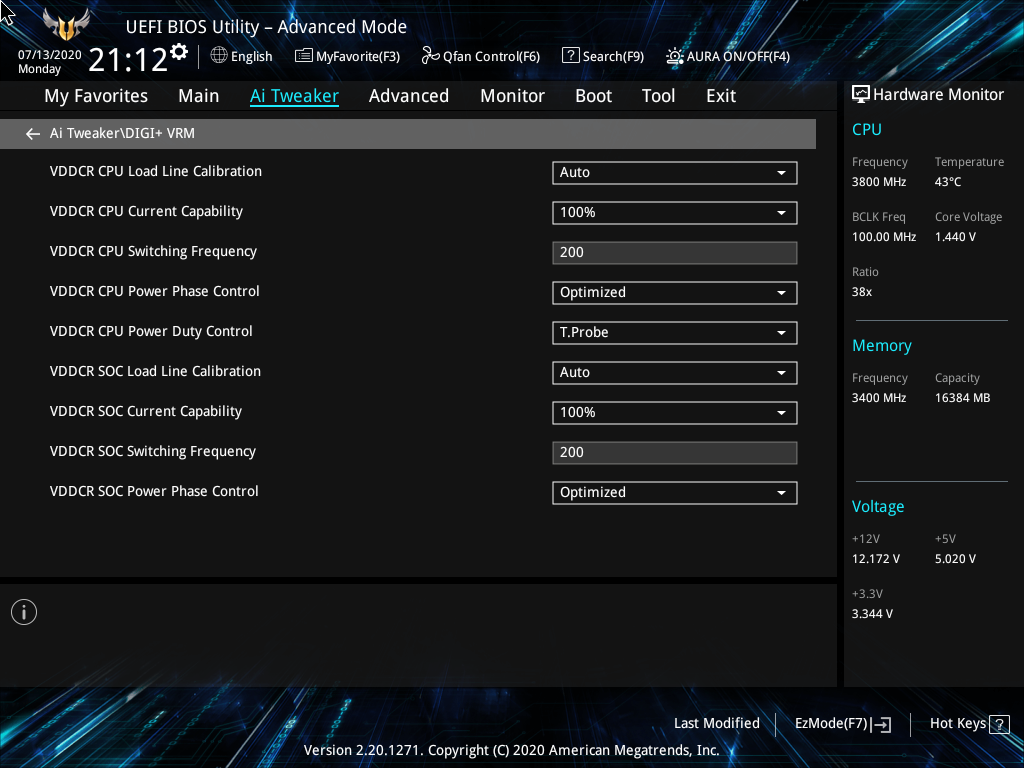Click the Voltage section heading
This screenshot has height=768, width=1024.
[878, 507]
